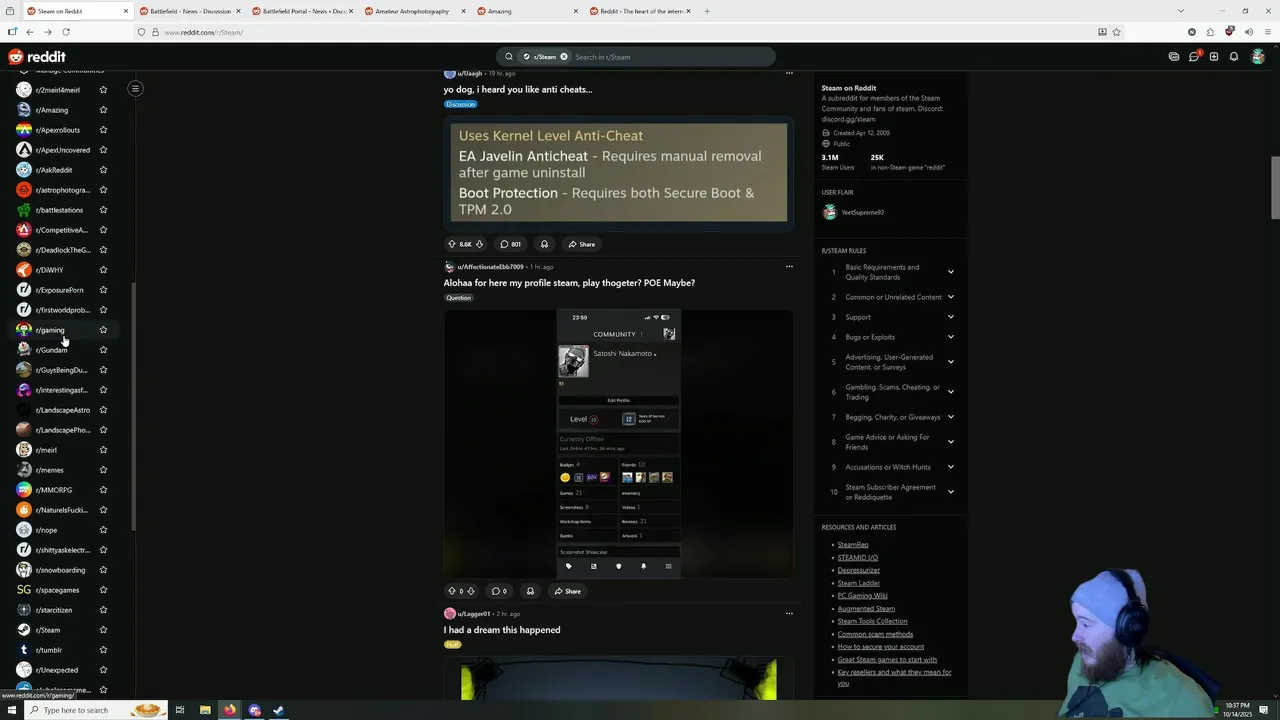Open File Explorer from the taskbar
Viewport: 1280px width, 720px height.
point(205,710)
